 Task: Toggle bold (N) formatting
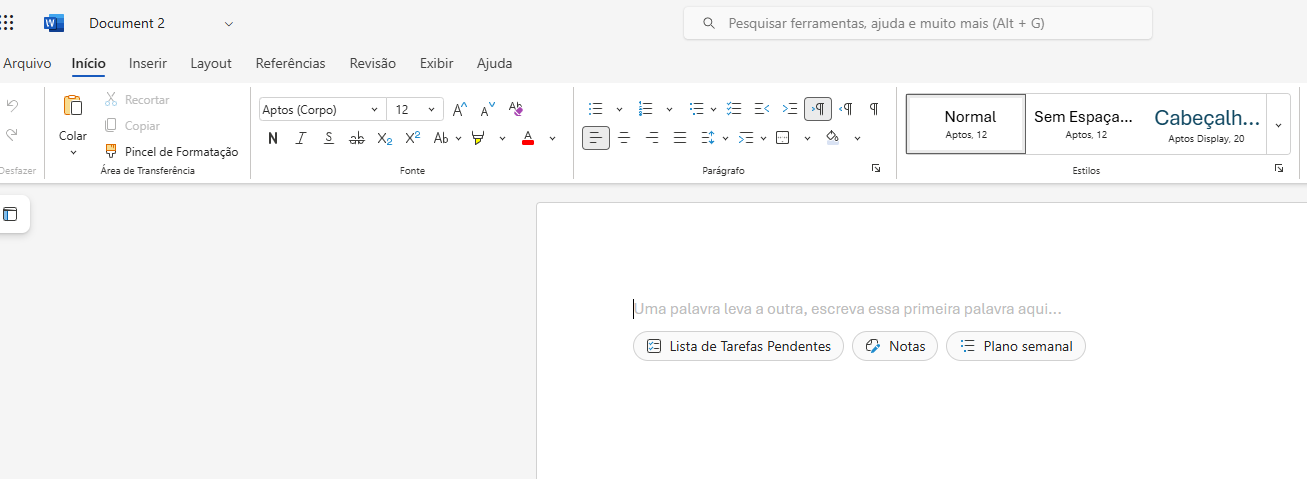point(273,138)
